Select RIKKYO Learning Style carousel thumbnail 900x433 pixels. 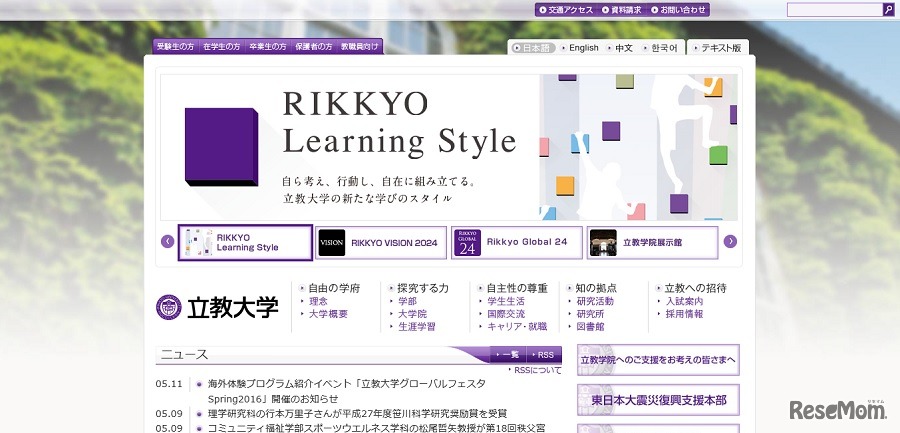(x=245, y=242)
